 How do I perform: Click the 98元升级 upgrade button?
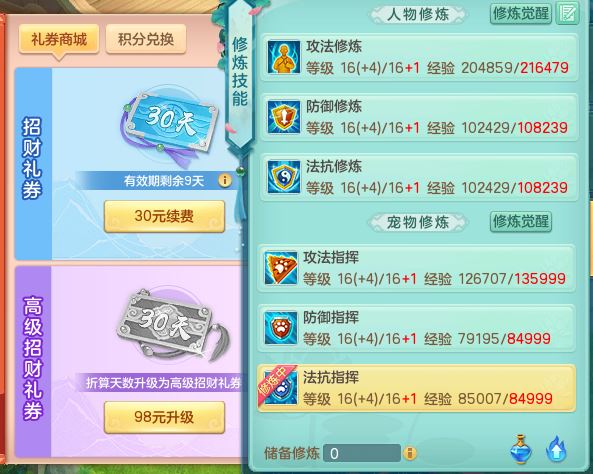click(x=165, y=417)
